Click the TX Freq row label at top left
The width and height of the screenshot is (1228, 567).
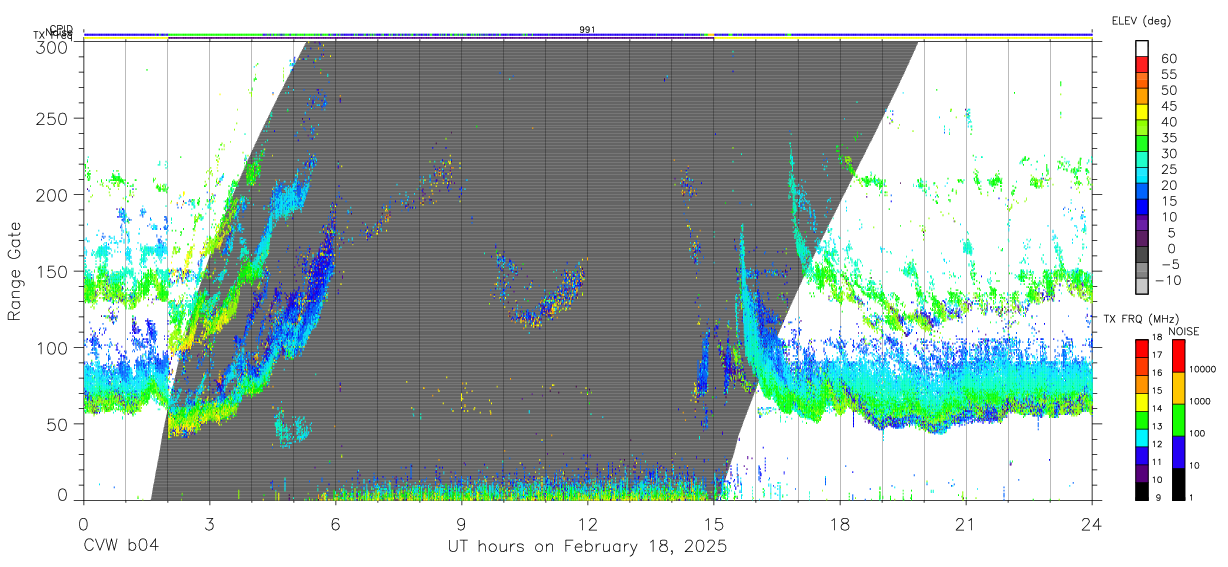pos(53,36)
